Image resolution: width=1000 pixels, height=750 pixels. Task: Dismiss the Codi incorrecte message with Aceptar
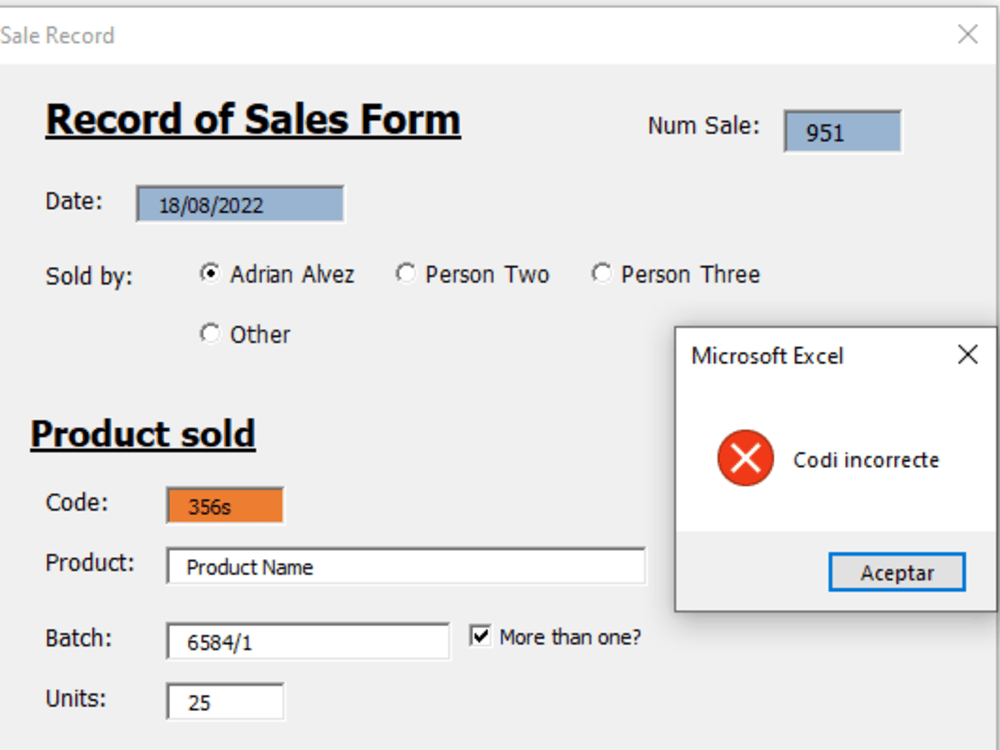(896, 572)
